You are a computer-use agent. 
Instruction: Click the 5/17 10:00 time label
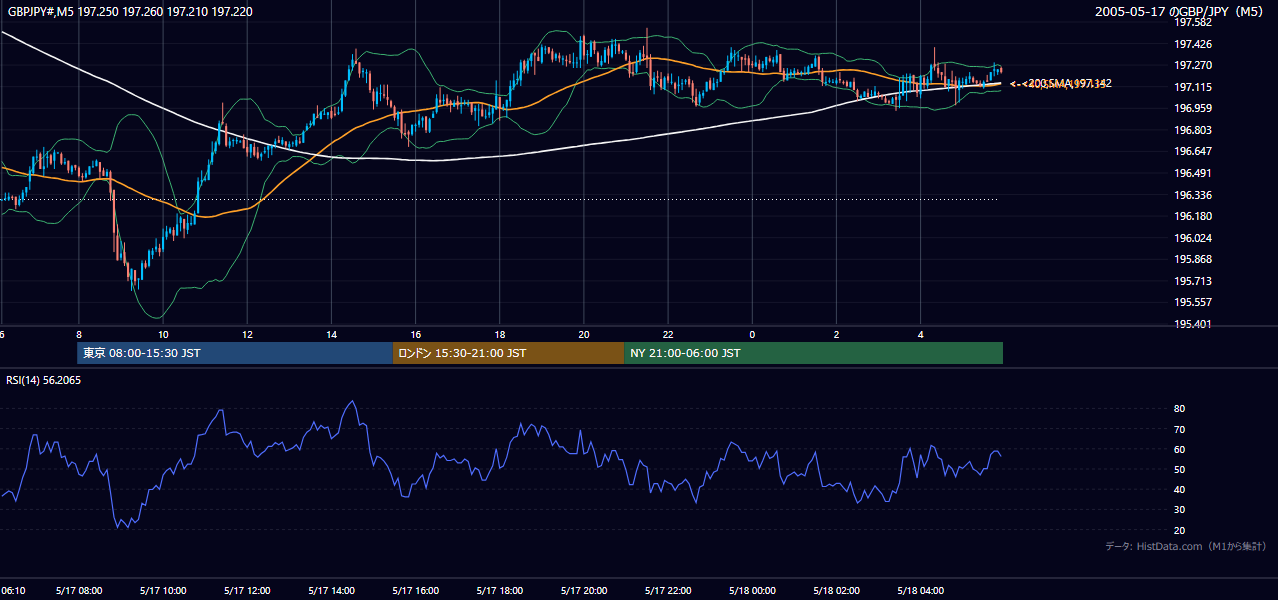[163, 591]
